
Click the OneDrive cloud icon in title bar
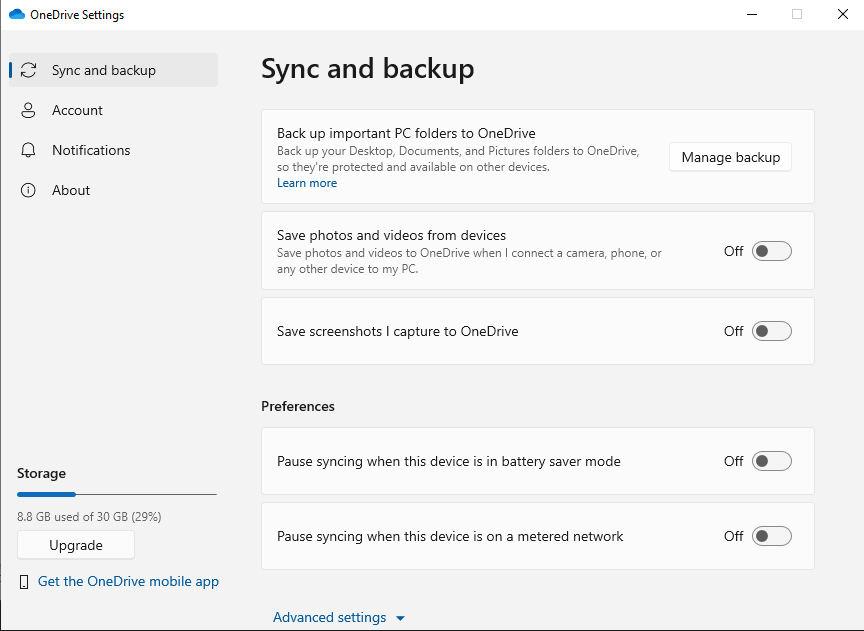[17, 14]
